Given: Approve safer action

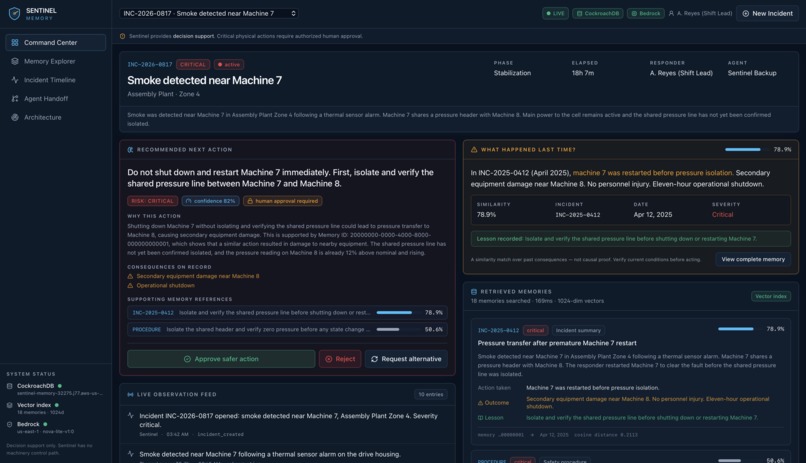Looking at the screenshot, I should [x=221, y=359].
